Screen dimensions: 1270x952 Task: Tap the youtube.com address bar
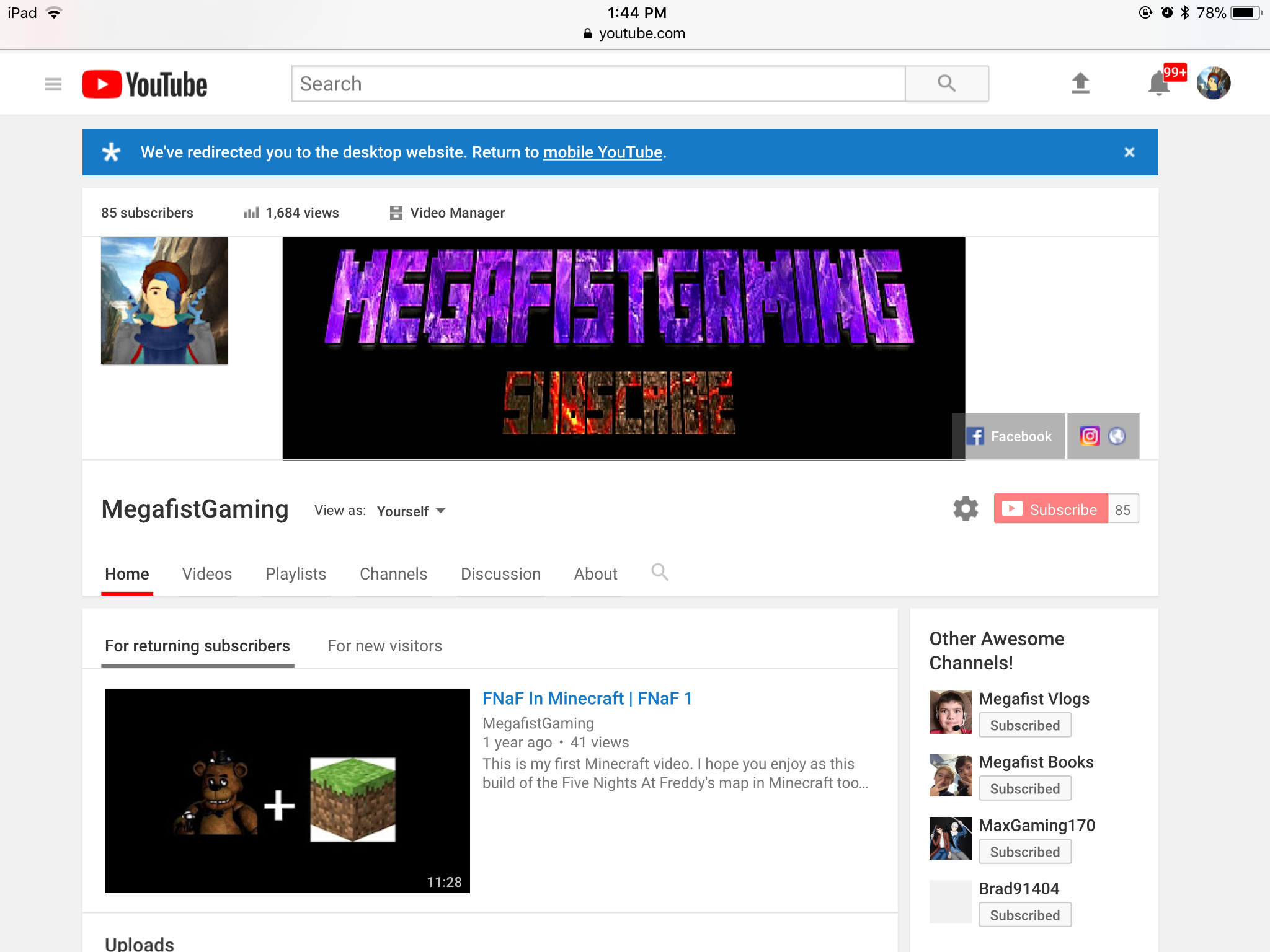[635, 33]
